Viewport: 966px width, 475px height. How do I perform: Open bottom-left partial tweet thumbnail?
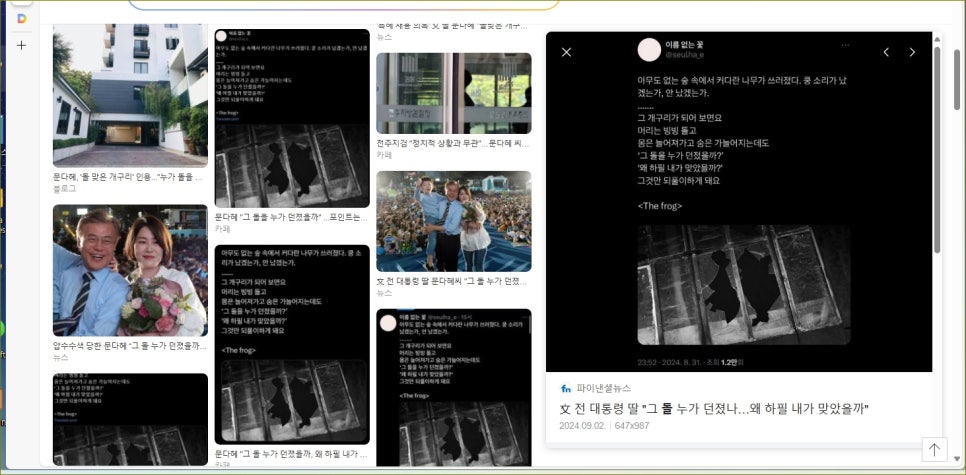point(130,420)
